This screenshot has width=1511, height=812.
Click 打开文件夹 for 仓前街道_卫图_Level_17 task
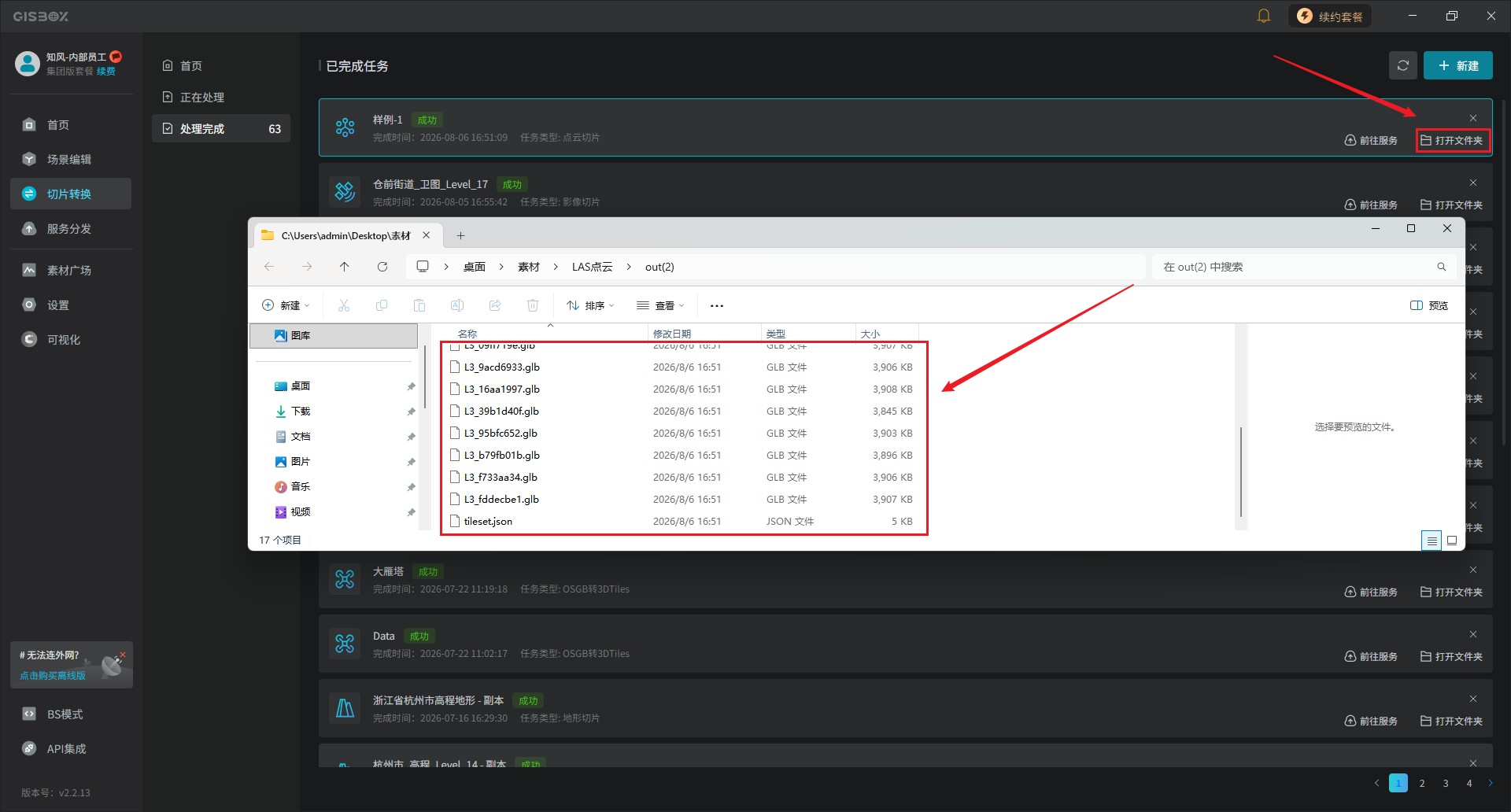[1451, 205]
